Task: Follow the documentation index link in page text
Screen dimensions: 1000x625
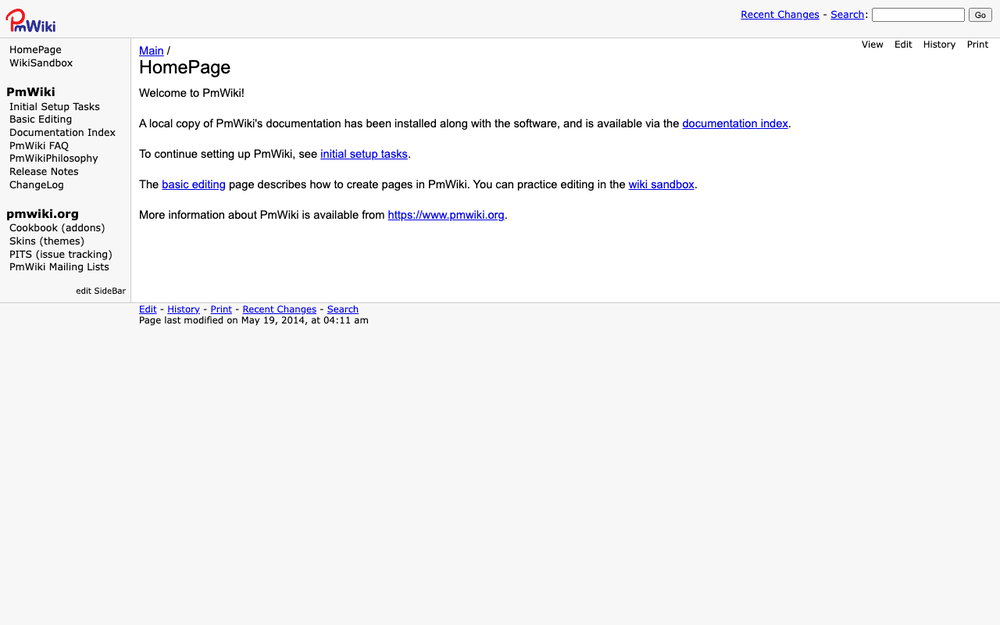Action: 735,124
